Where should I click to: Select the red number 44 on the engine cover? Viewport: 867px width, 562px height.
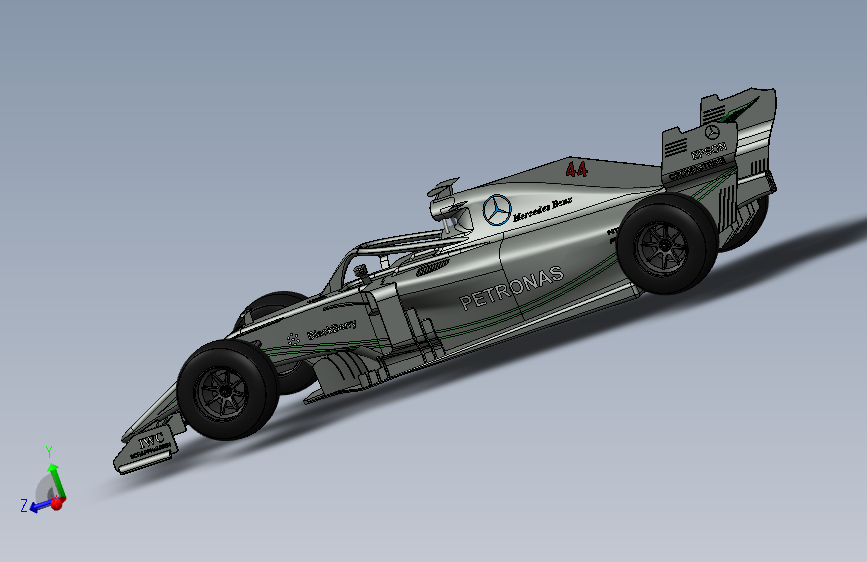pos(576,169)
